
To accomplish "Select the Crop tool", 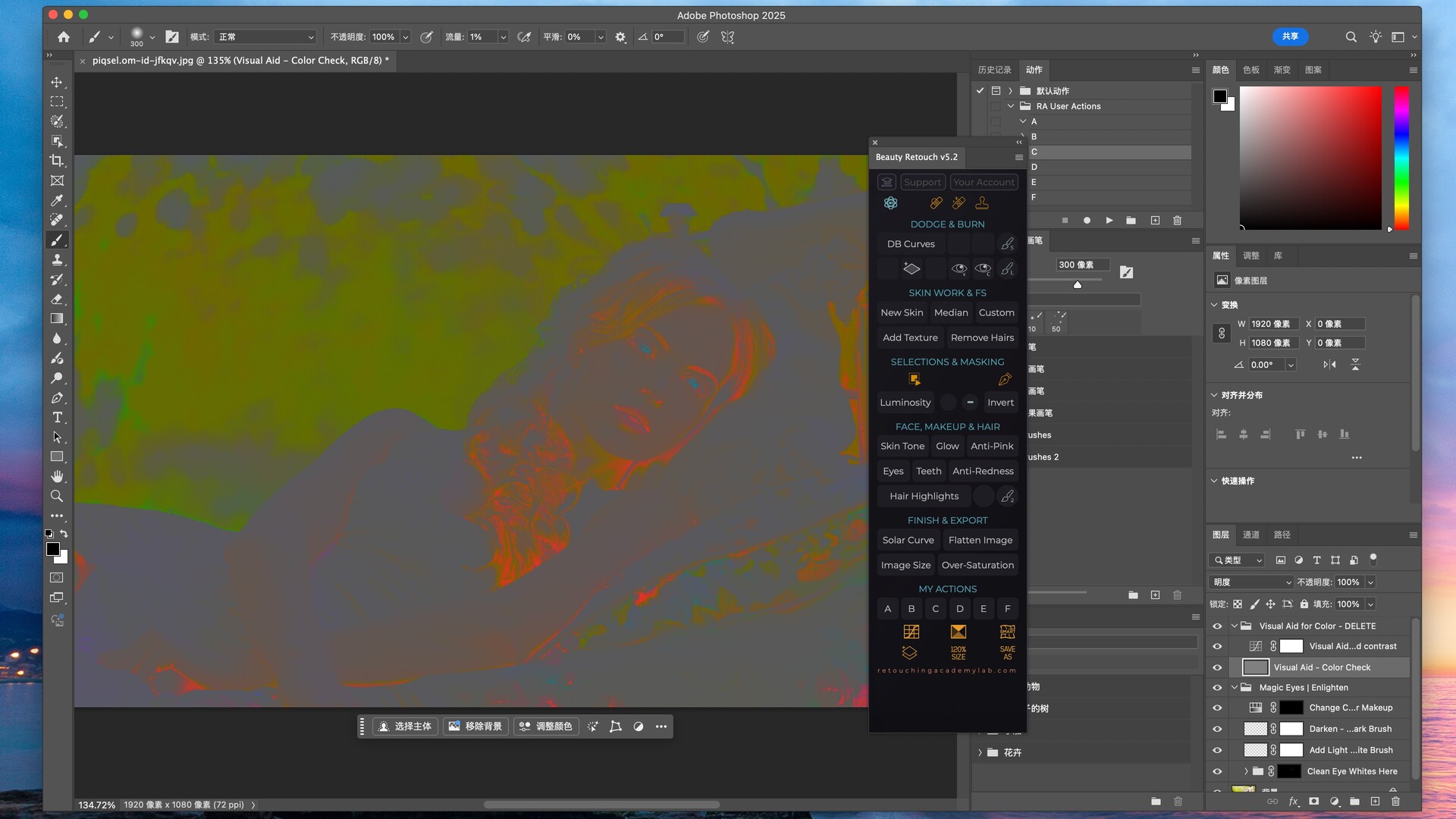I will pyautogui.click(x=57, y=161).
